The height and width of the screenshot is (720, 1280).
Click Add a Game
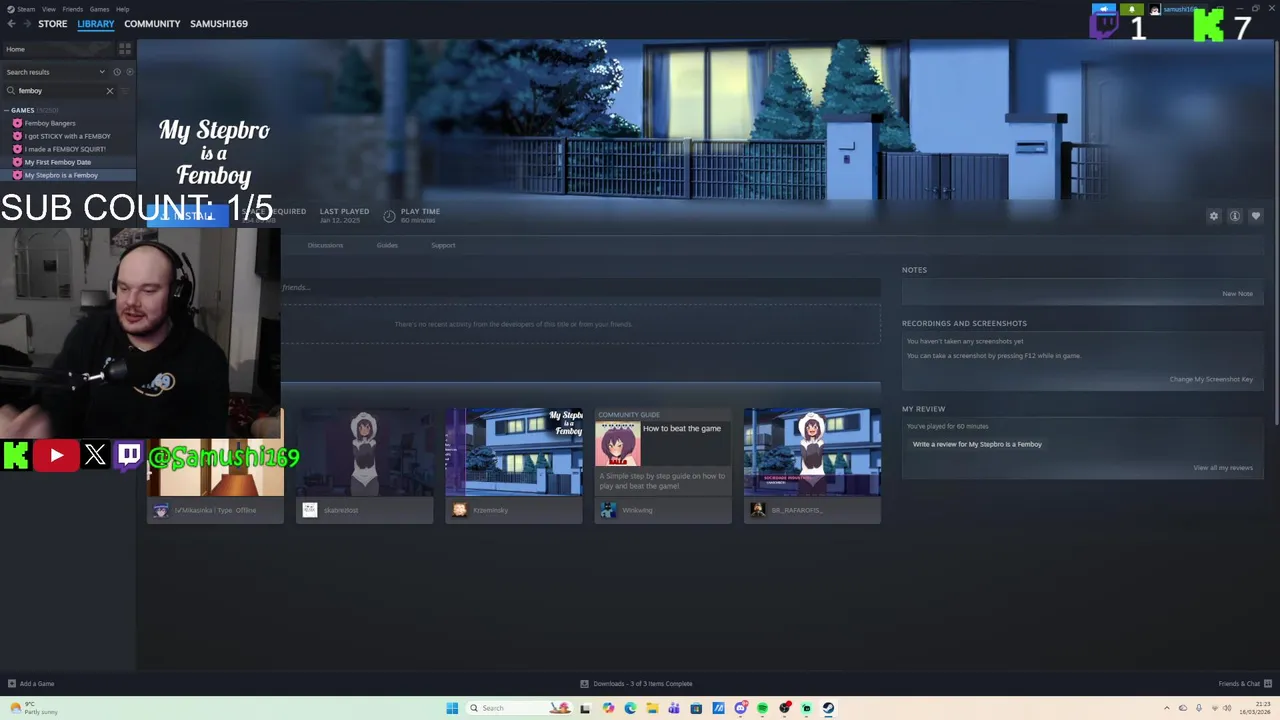point(31,684)
